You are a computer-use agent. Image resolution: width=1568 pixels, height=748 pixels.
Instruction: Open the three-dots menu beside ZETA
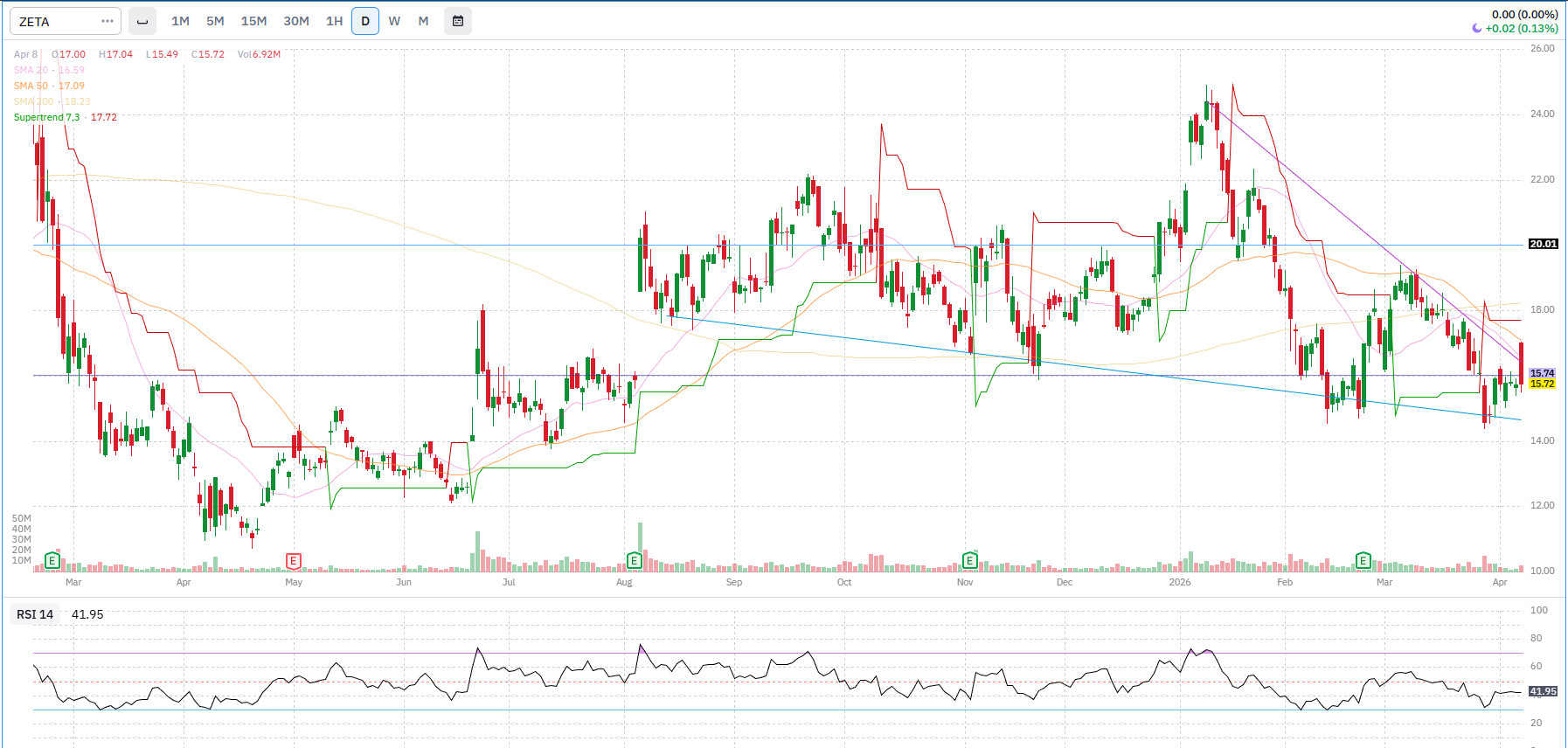point(107,21)
